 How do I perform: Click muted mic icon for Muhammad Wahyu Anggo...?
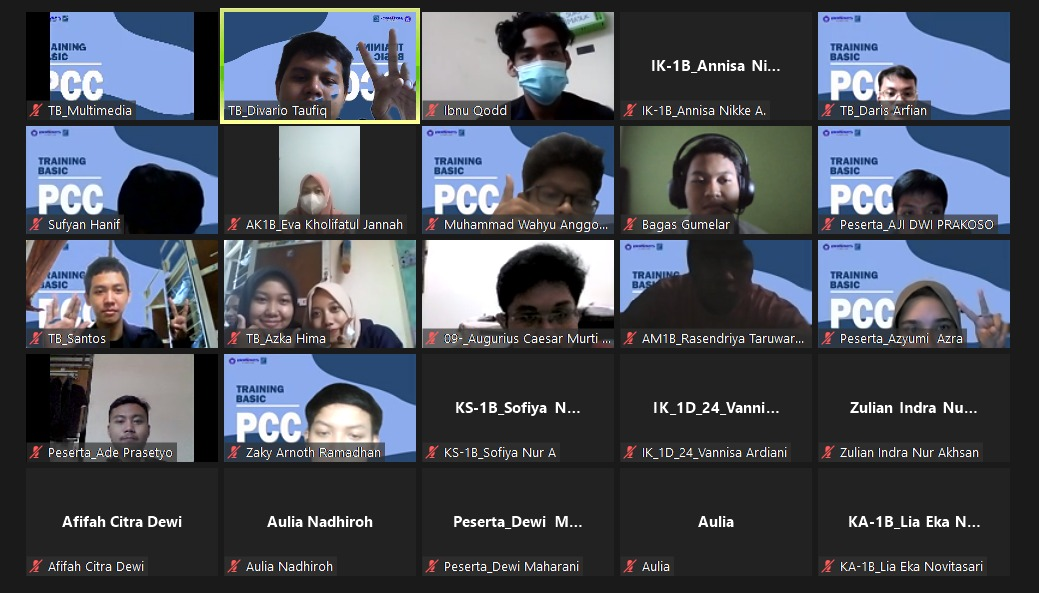(x=432, y=225)
